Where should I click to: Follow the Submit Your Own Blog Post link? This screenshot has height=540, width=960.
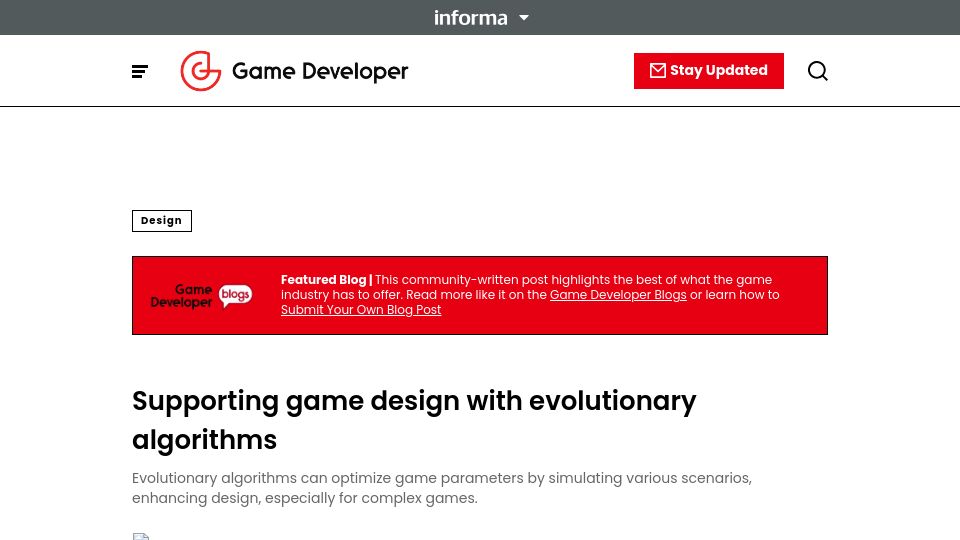click(361, 310)
